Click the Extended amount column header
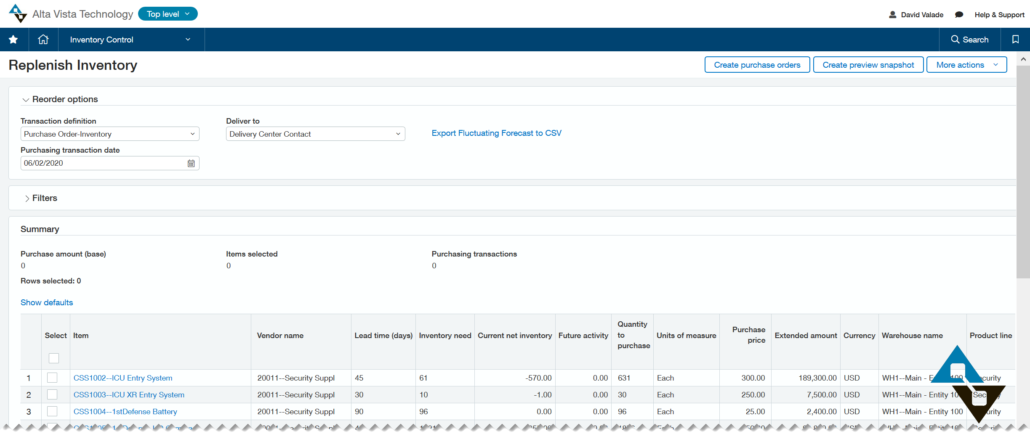The width and height of the screenshot is (1030, 439). (806, 335)
